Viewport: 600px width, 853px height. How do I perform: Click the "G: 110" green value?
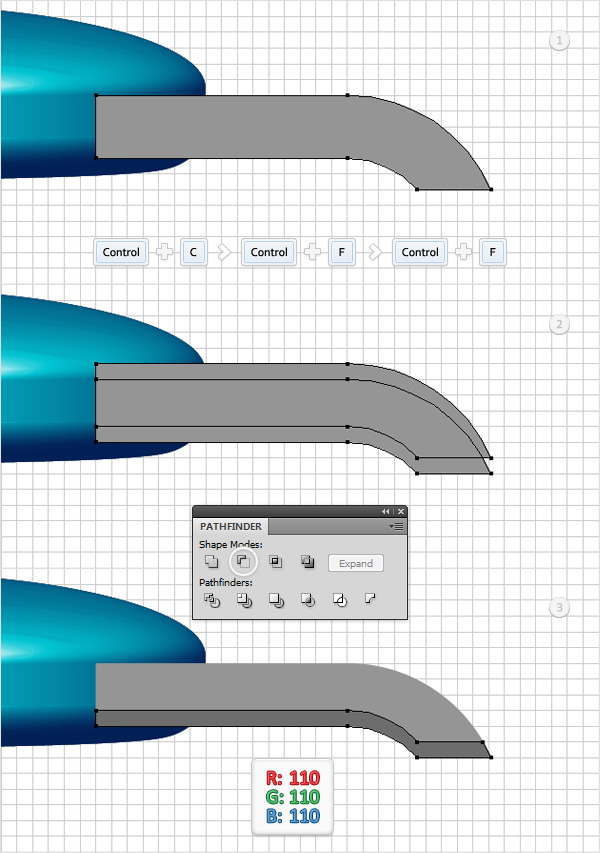coord(293,797)
